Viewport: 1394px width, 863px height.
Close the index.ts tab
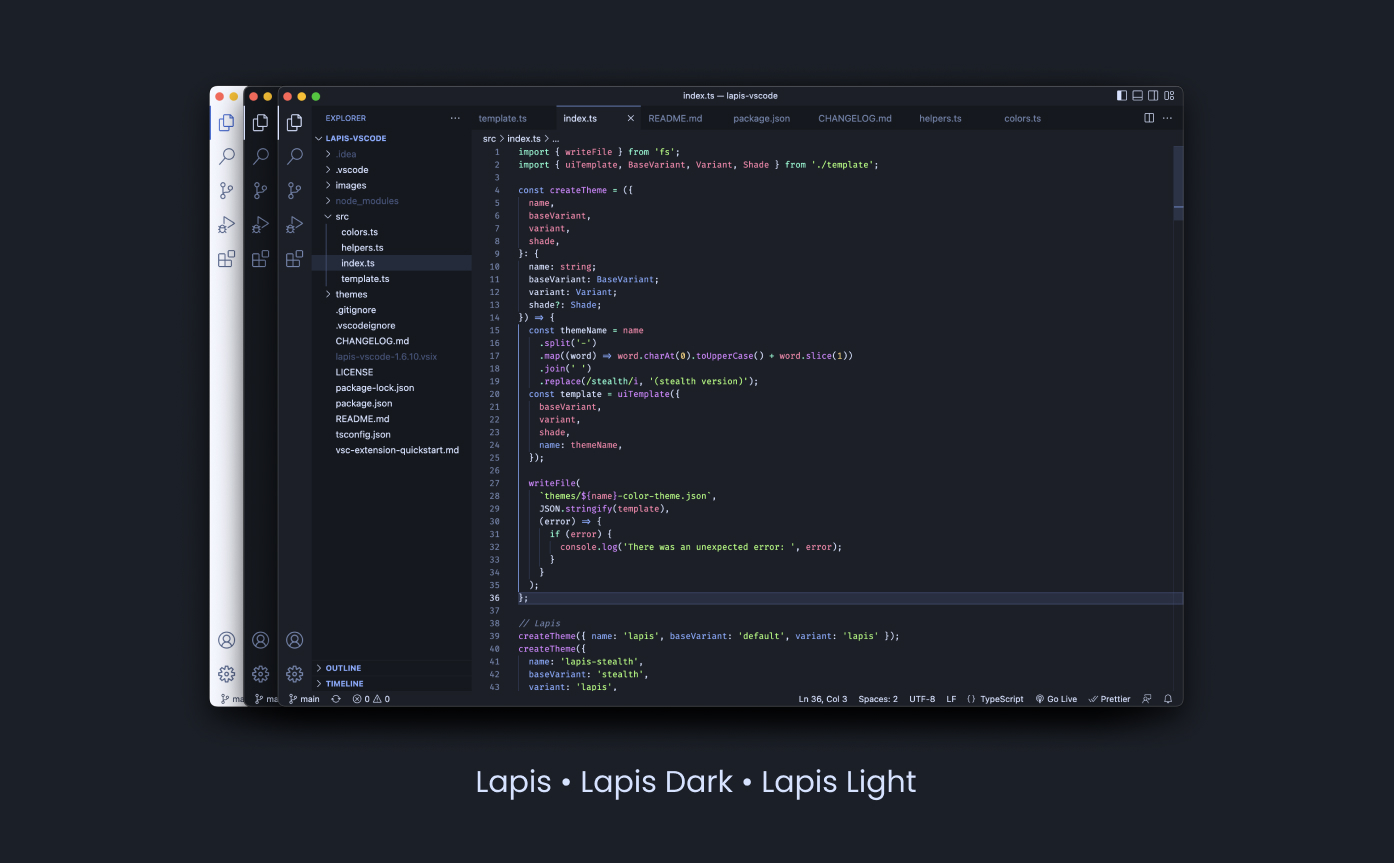click(x=630, y=118)
